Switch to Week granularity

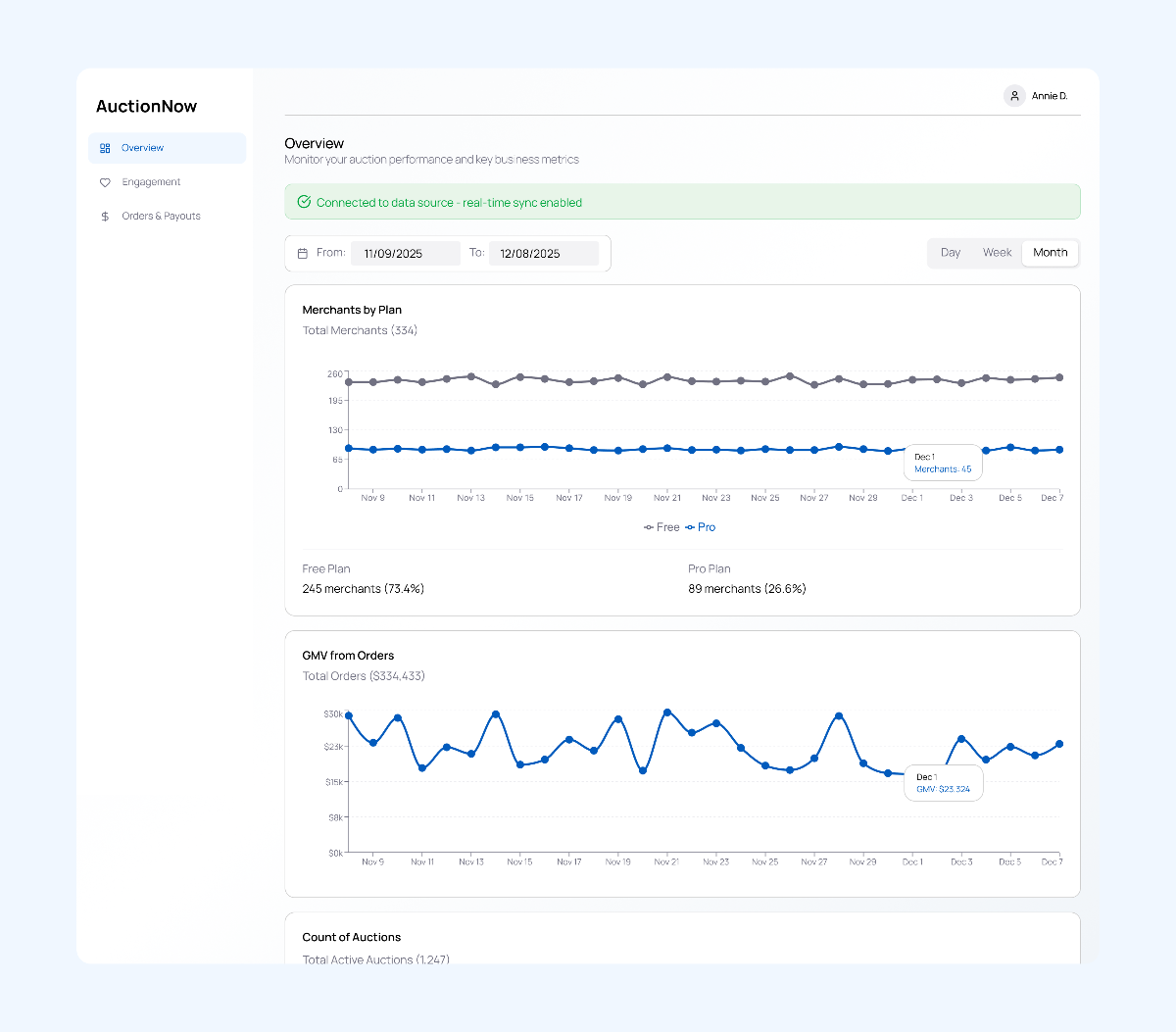click(998, 252)
